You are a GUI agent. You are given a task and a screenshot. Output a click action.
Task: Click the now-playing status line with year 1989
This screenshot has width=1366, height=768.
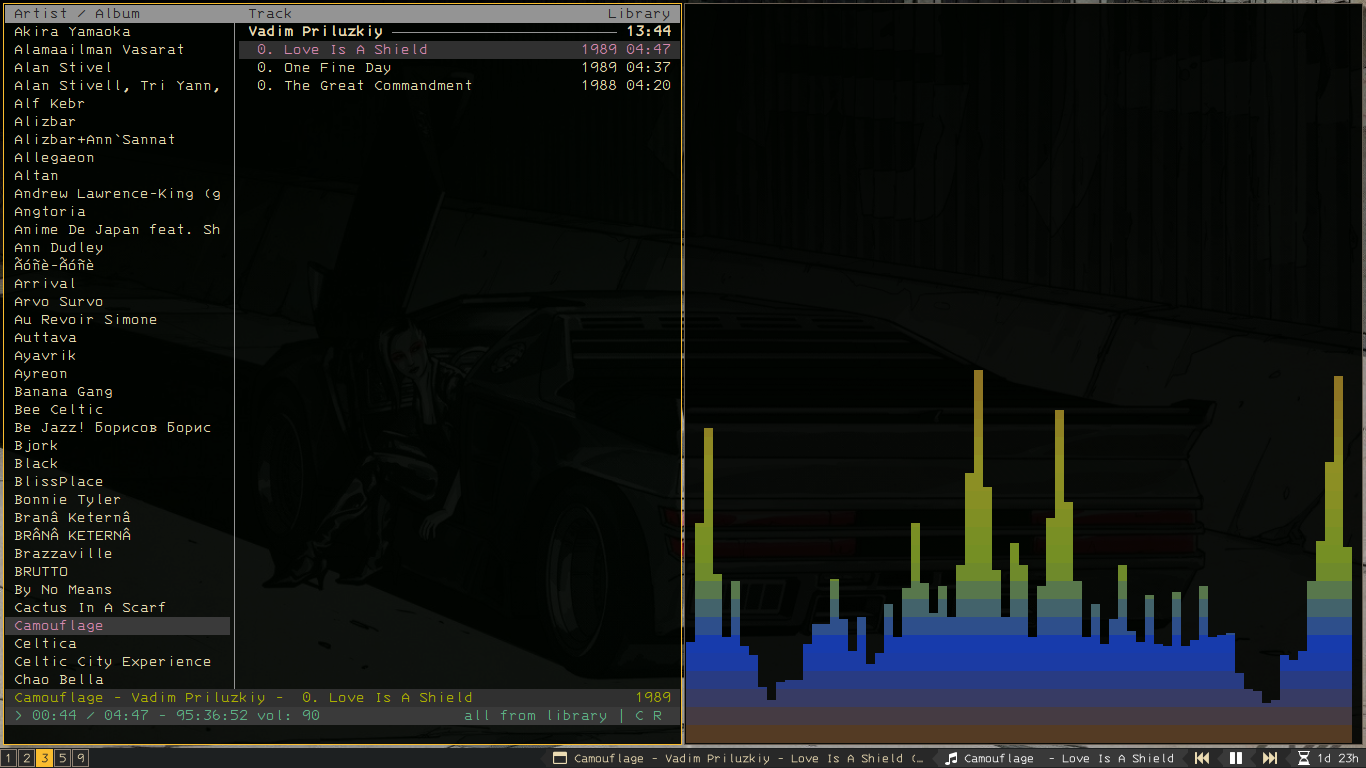click(342, 698)
